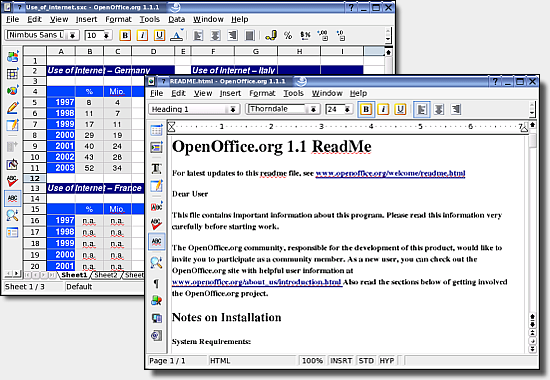Screen dimensions: 550x380
Task: Click Find magnifier in writer side toolbar
Action: tap(156, 262)
